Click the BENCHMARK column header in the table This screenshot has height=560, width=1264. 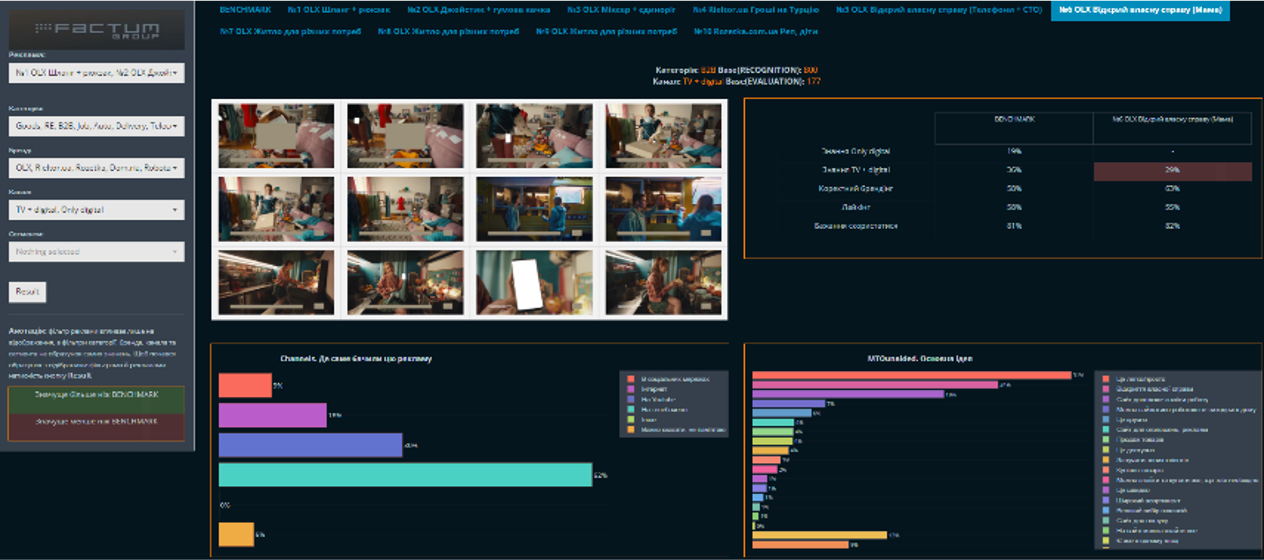[1013, 128]
